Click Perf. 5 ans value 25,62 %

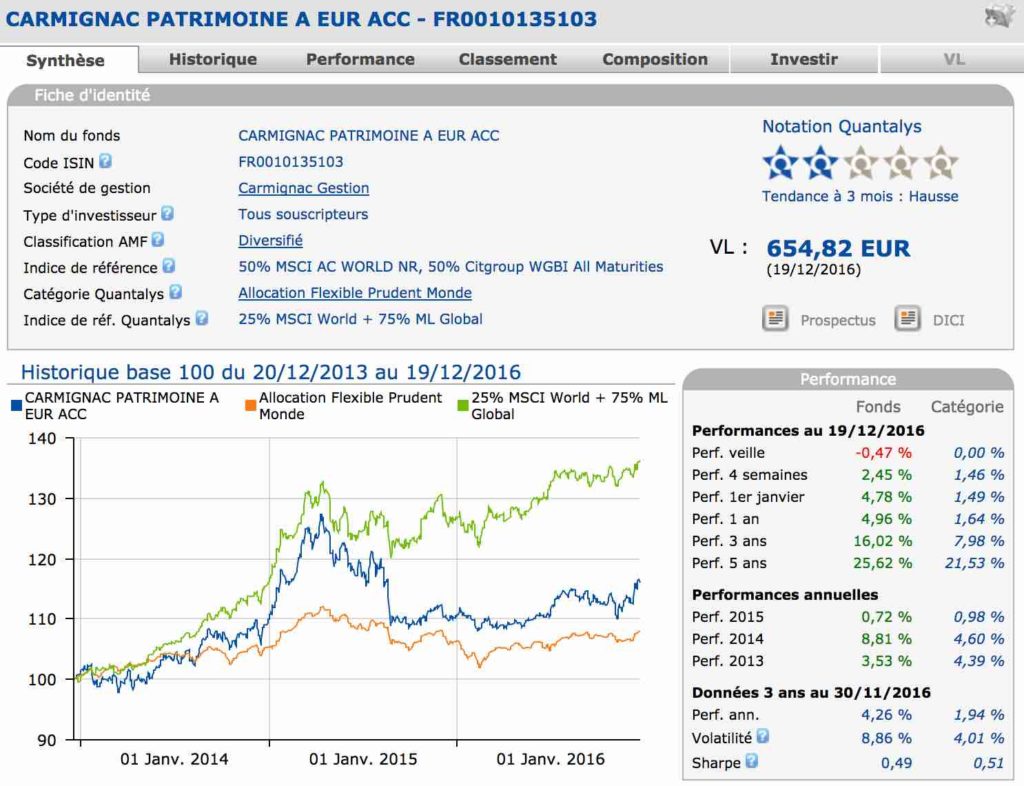click(883, 563)
